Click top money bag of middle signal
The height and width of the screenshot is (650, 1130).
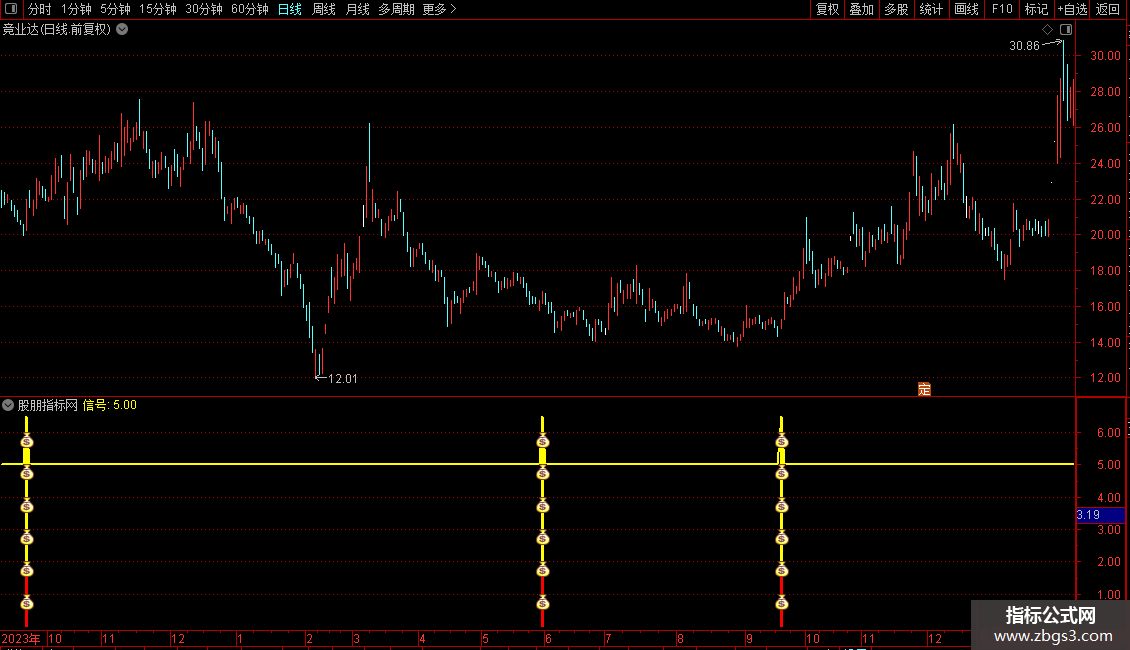(x=543, y=442)
